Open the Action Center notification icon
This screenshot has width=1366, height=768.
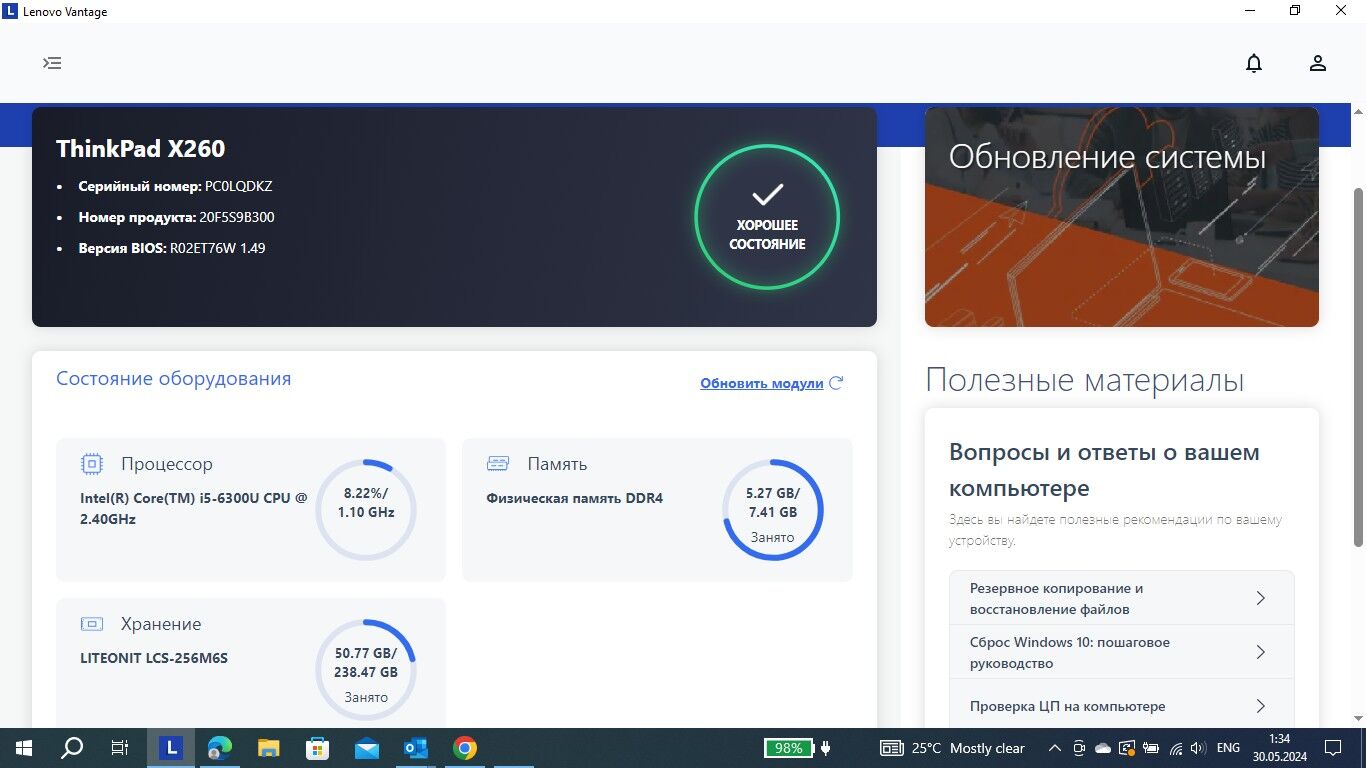(x=1333, y=748)
